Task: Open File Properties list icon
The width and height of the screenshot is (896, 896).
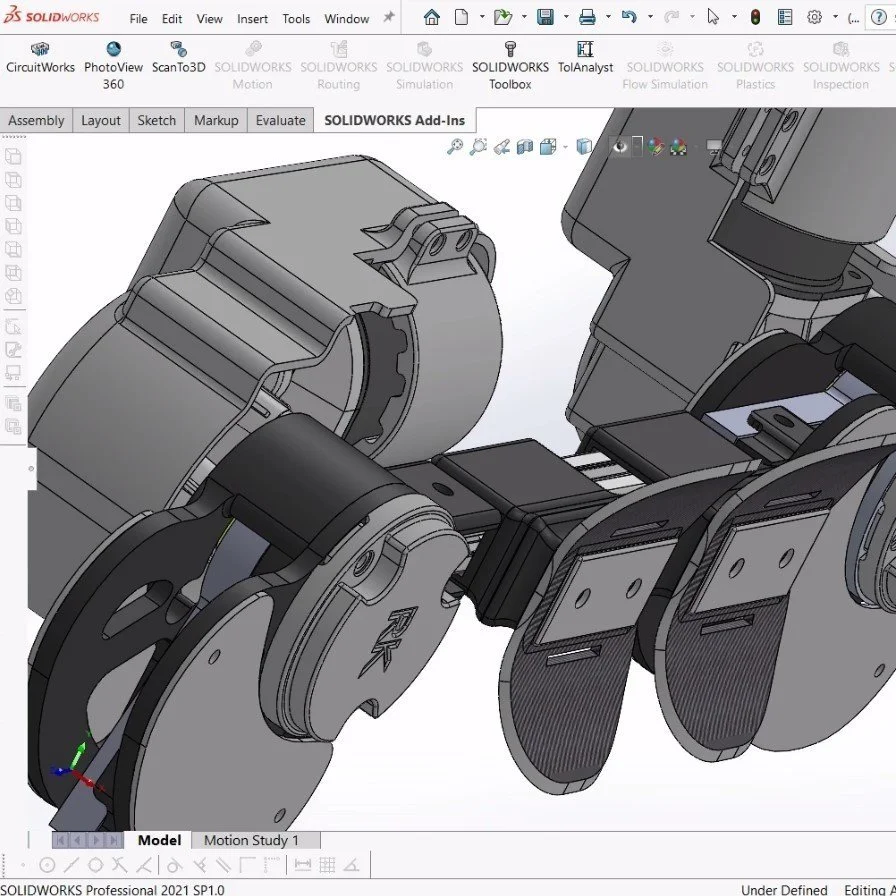Action: [x=785, y=17]
